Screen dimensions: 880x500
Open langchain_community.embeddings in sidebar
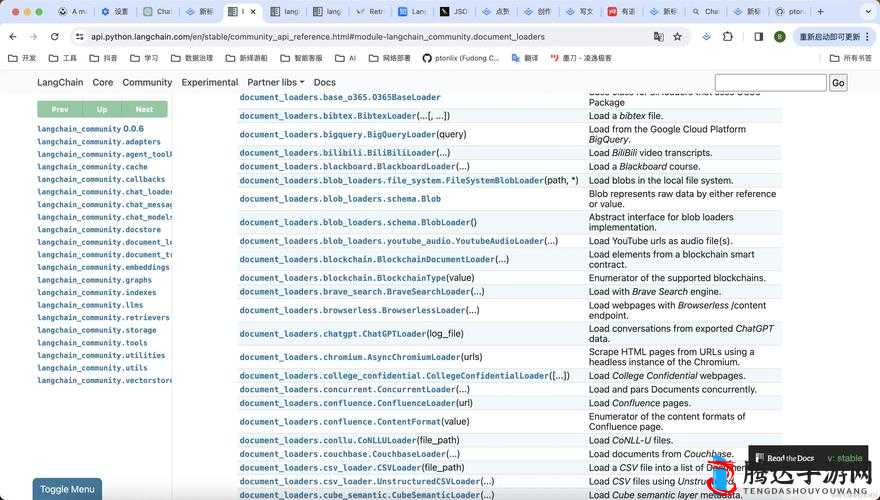[103, 267]
